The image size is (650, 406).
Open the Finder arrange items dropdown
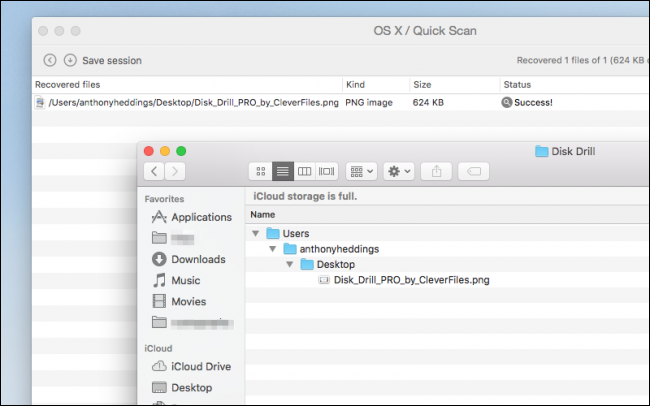click(361, 171)
